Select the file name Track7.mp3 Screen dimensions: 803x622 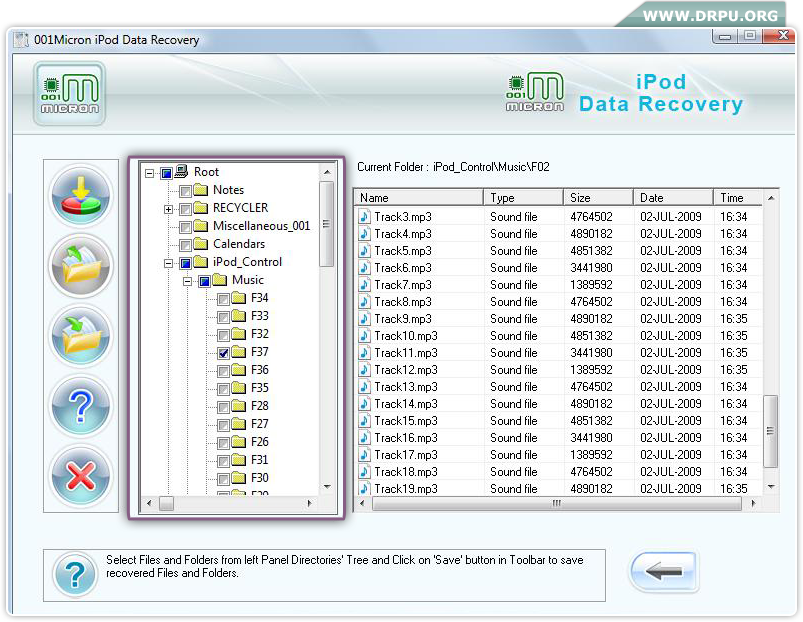[x=403, y=285]
